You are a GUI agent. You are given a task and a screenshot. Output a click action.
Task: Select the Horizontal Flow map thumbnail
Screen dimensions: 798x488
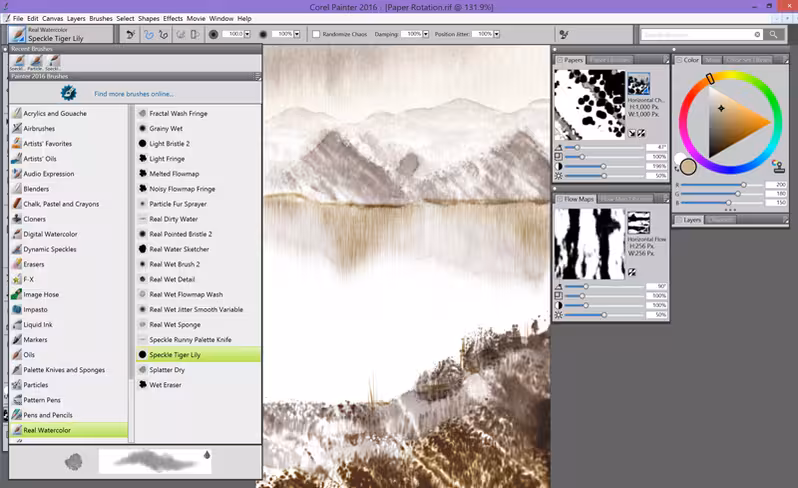[x=638, y=223]
